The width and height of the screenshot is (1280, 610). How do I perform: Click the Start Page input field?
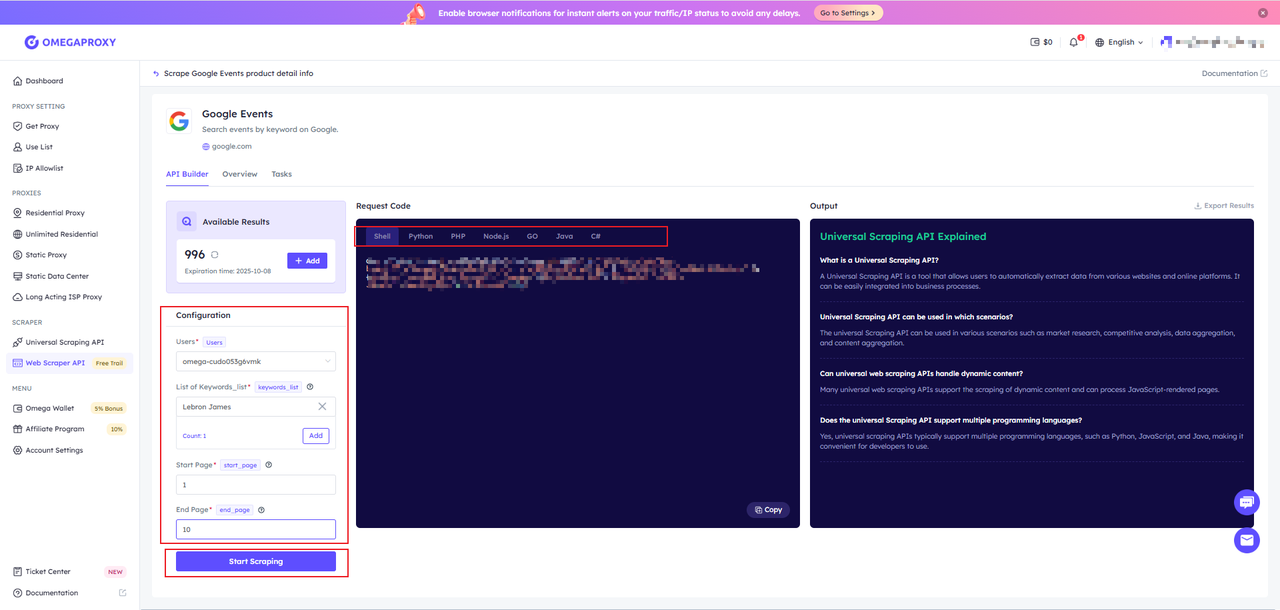click(256, 484)
